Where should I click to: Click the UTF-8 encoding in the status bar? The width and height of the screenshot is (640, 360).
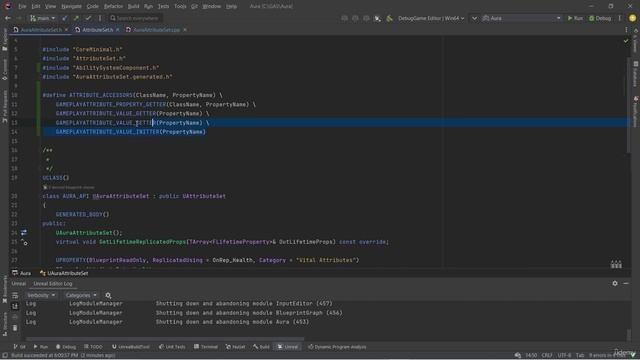tap(564, 356)
